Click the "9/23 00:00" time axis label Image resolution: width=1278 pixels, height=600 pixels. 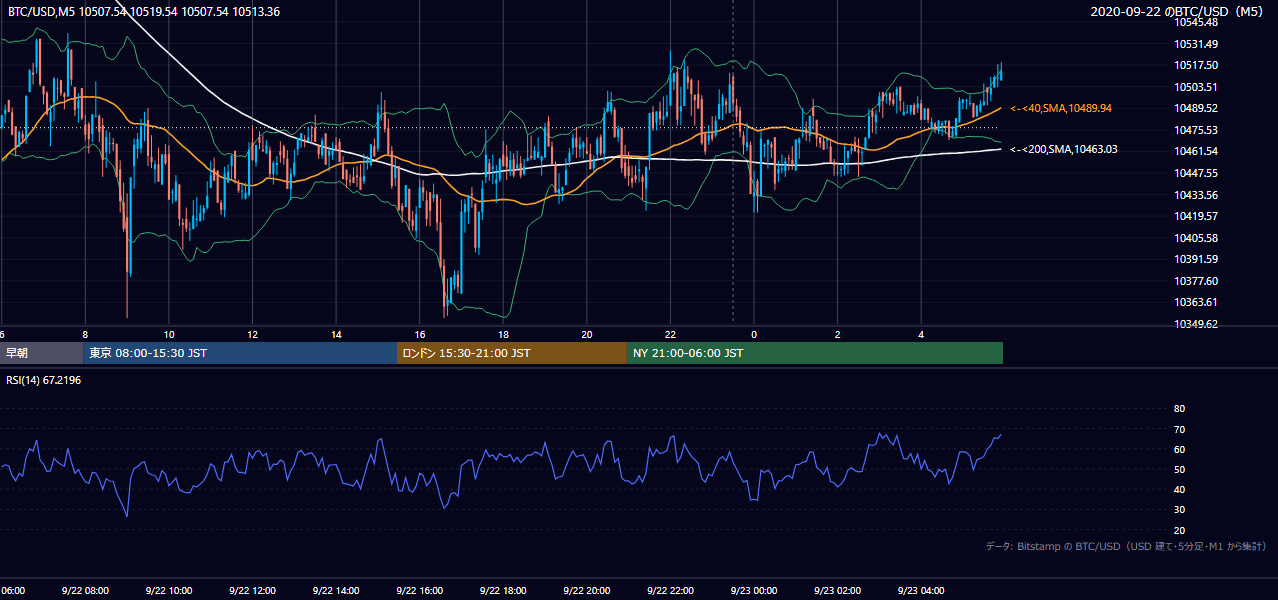point(753,591)
